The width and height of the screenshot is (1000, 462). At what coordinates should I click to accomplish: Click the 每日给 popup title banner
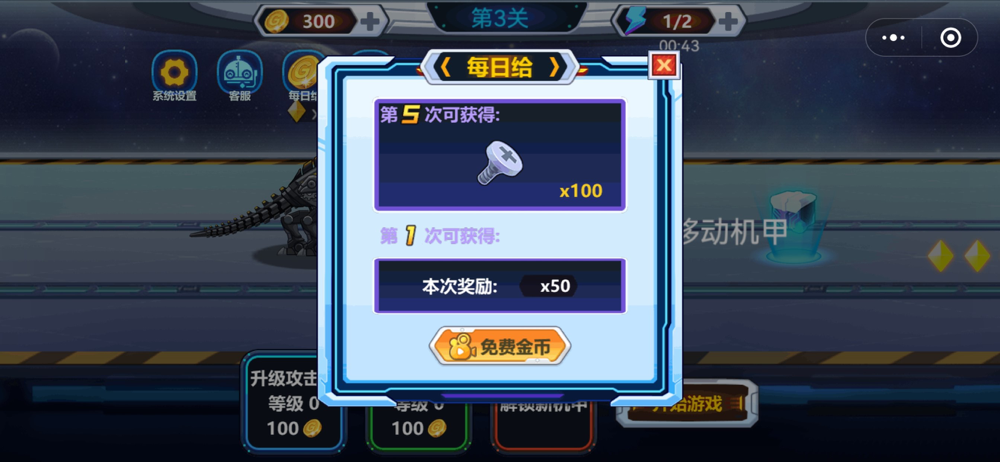(x=499, y=67)
